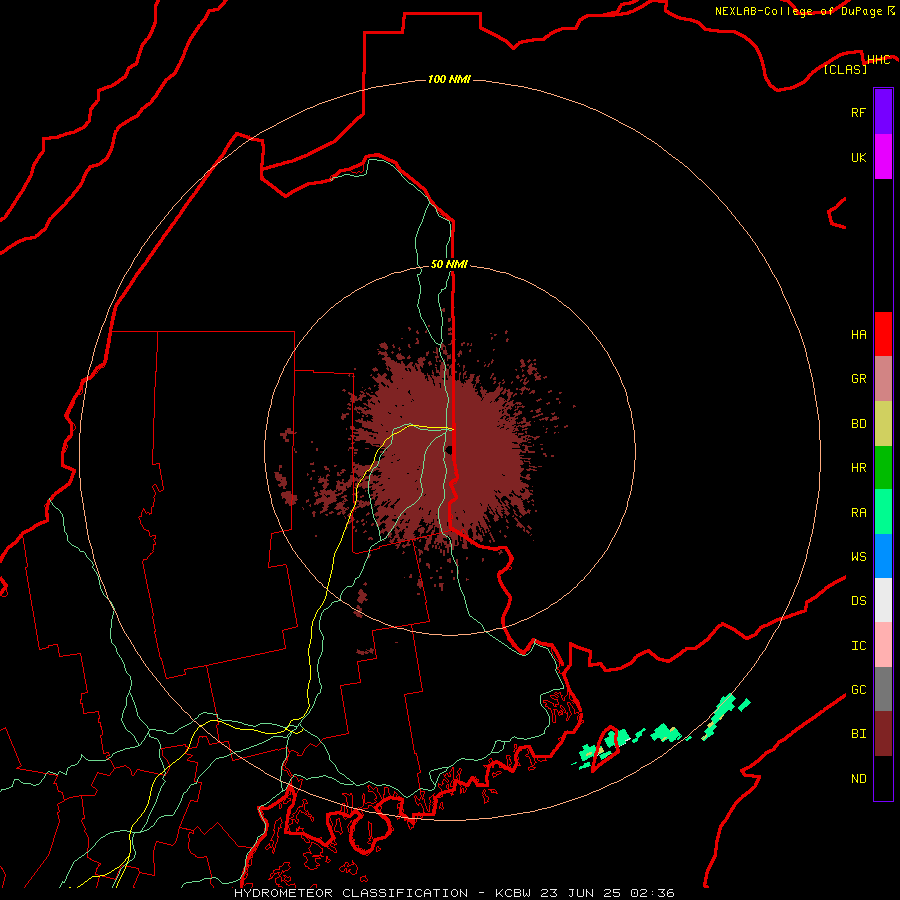This screenshot has height=900, width=900.
Task: Click the RF legend label
Action: click(858, 112)
